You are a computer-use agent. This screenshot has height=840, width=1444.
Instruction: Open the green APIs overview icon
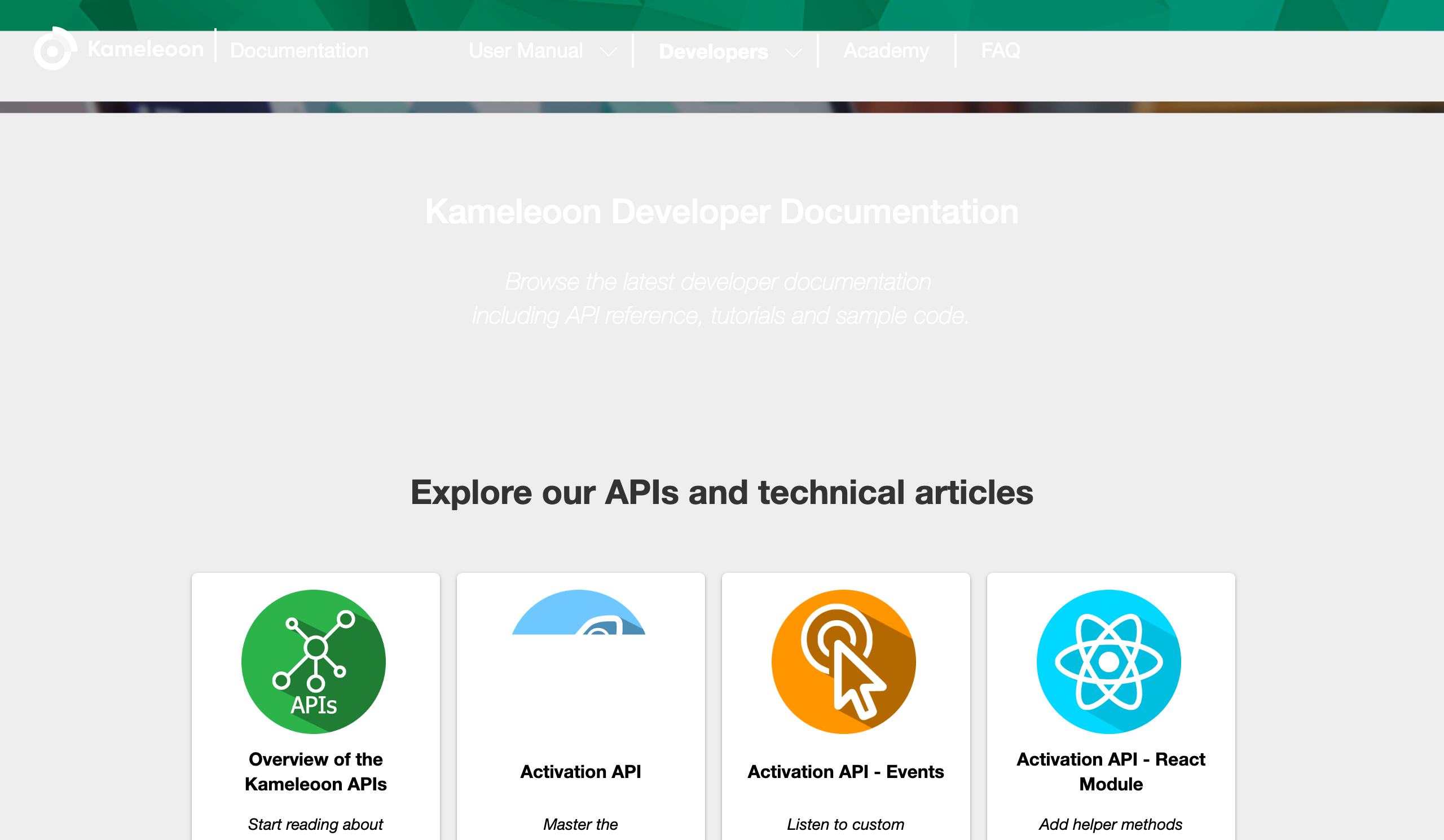[314, 661]
